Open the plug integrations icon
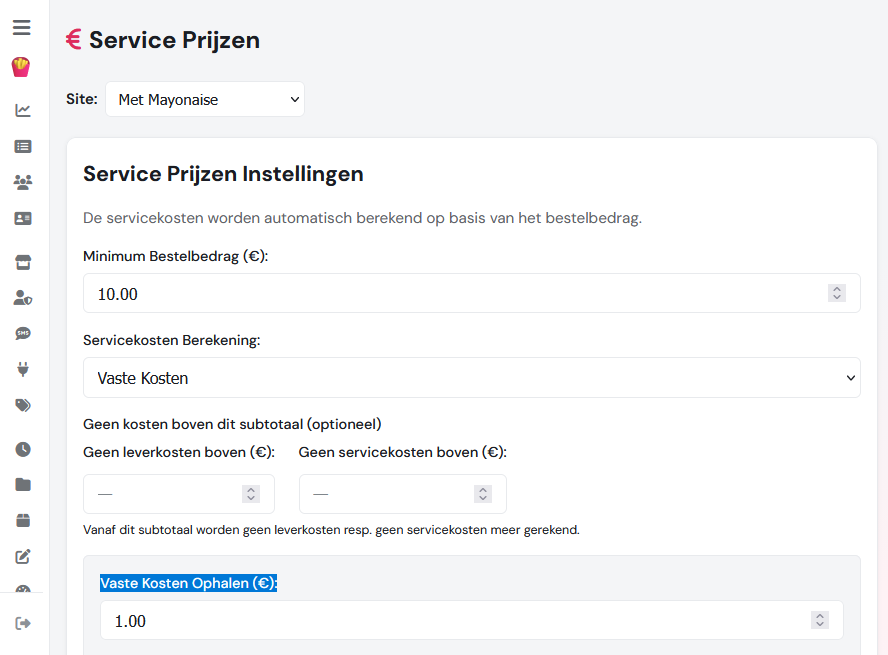 [x=22, y=369]
